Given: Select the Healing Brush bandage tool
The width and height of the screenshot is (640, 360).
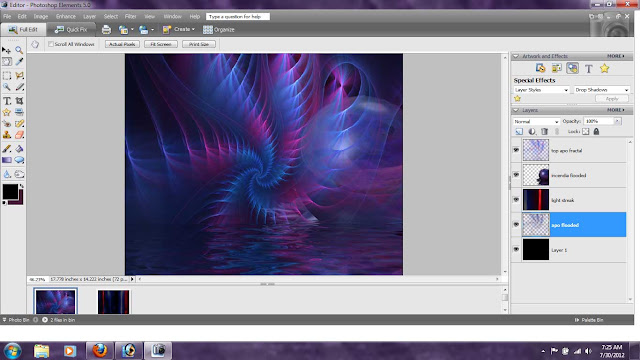Looking at the screenshot, I should [19, 123].
